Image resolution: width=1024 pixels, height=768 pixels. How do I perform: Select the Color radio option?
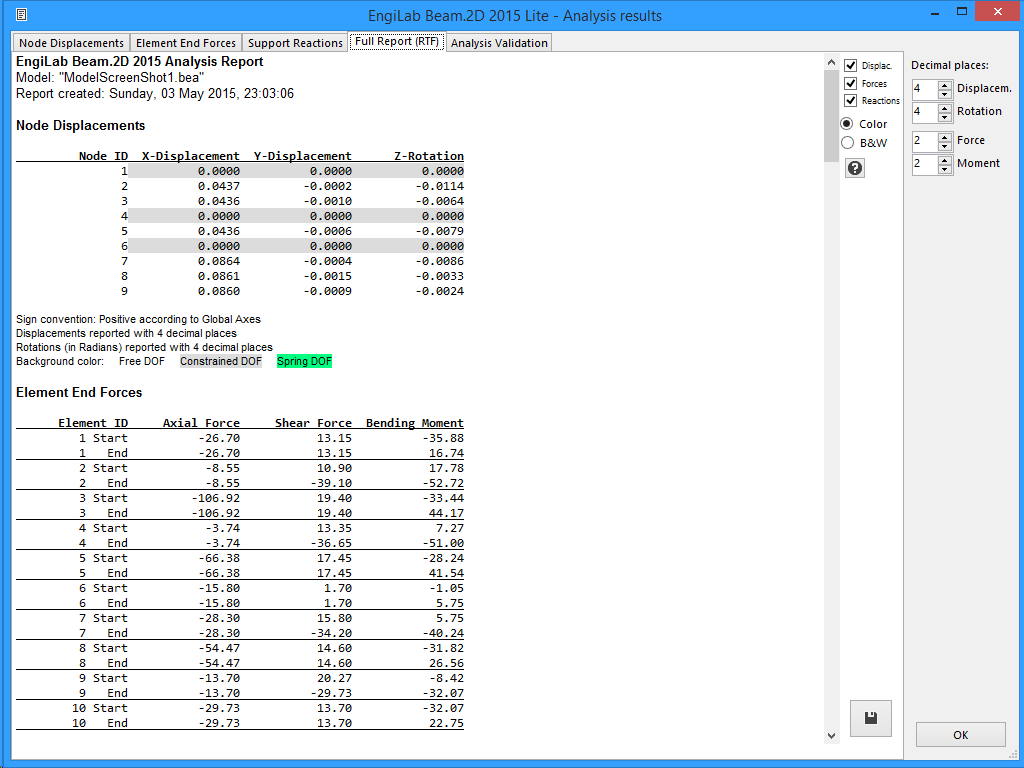pos(848,124)
